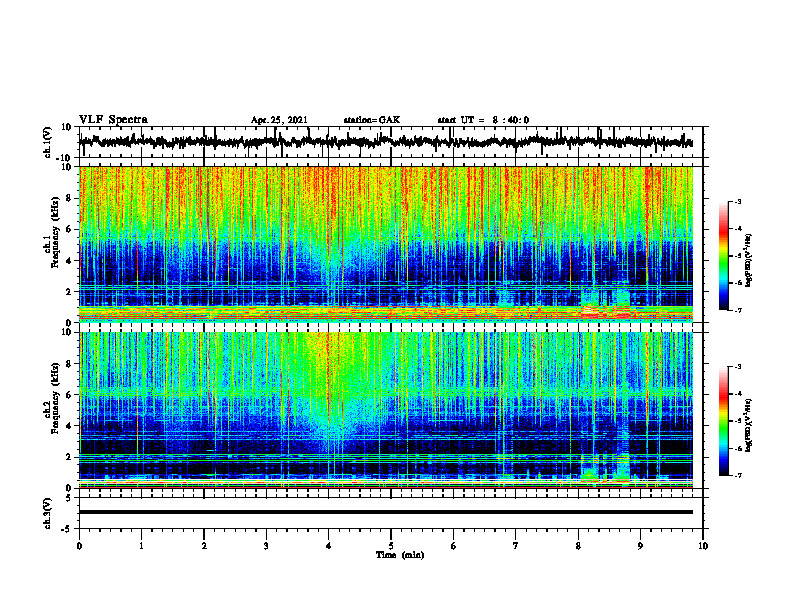The height and width of the screenshot is (612, 792).
Task: Click the "ch.1(V)" axis label
Action: [48, 142]
